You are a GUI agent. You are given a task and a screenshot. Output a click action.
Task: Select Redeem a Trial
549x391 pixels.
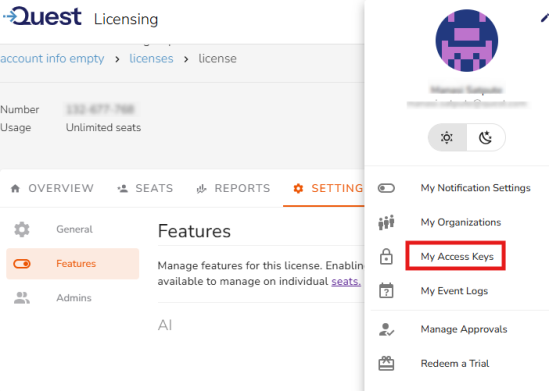click(x=455, y=364)
